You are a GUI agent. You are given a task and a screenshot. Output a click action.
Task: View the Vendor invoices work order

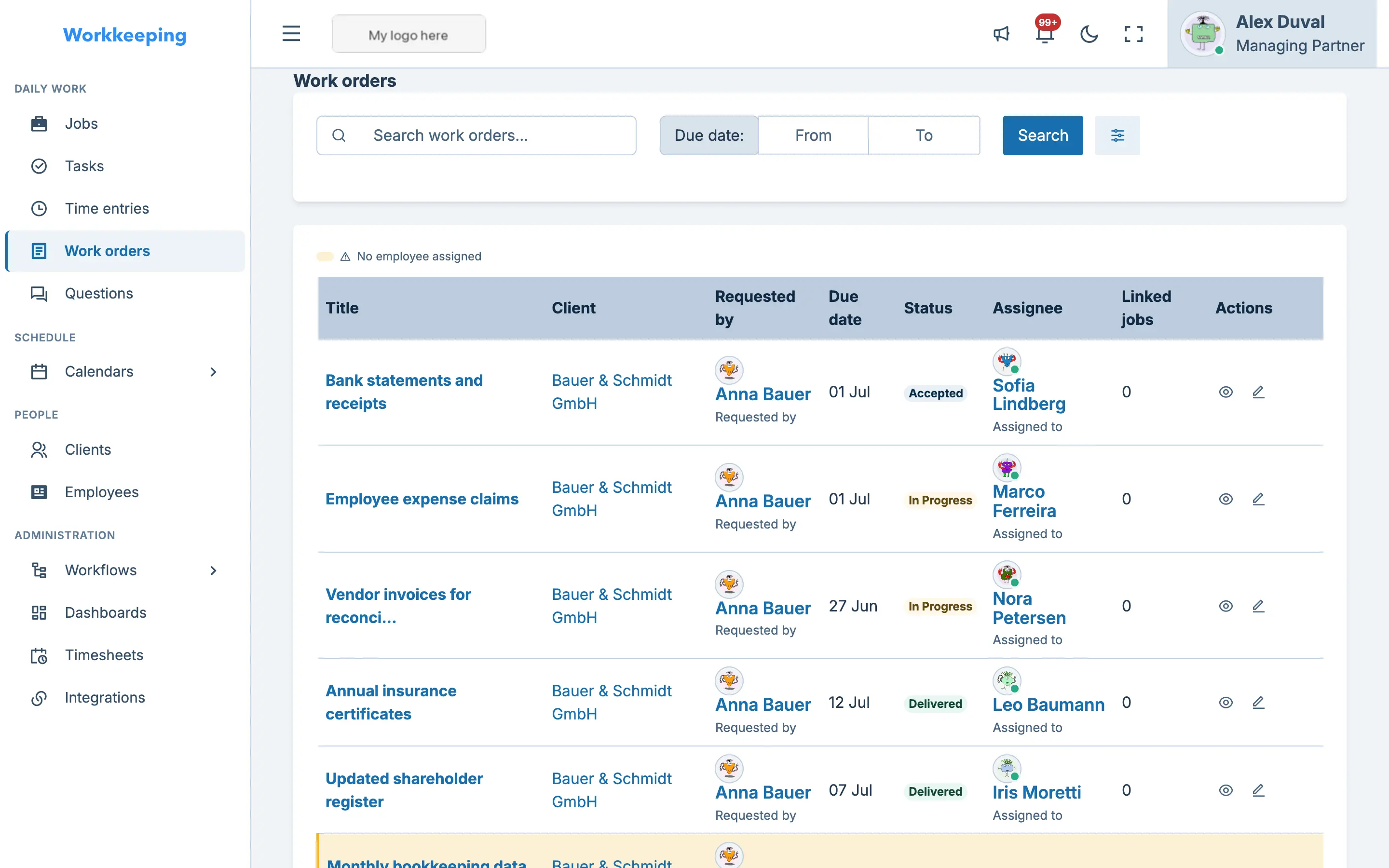coord(1226,606)
